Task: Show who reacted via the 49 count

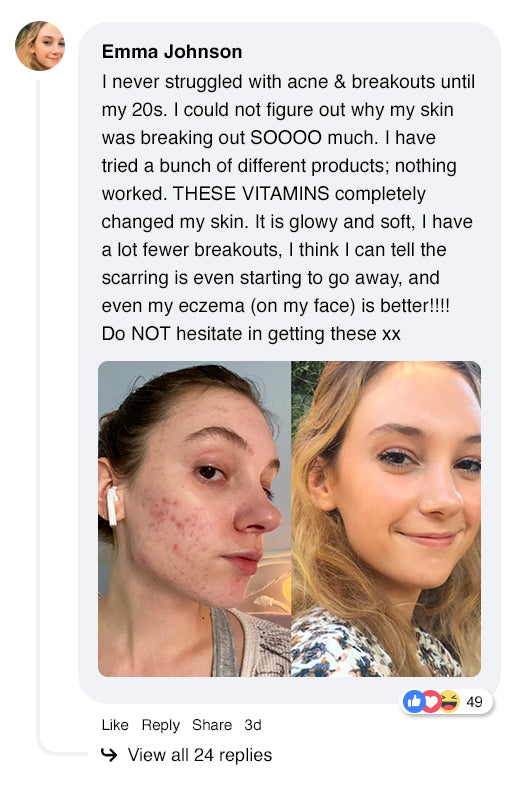Action: [474, 702]
